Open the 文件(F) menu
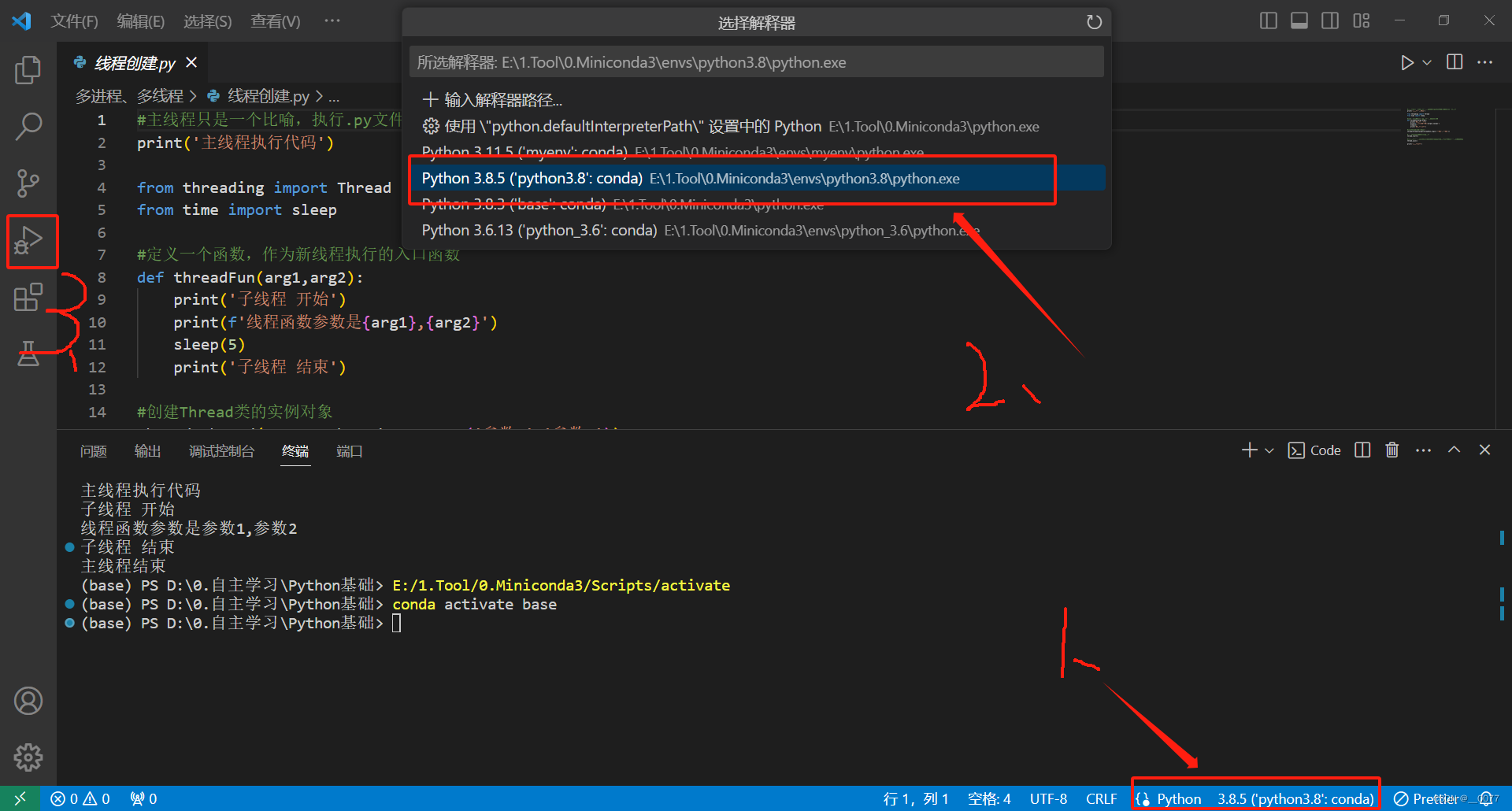 coord(74,21)
